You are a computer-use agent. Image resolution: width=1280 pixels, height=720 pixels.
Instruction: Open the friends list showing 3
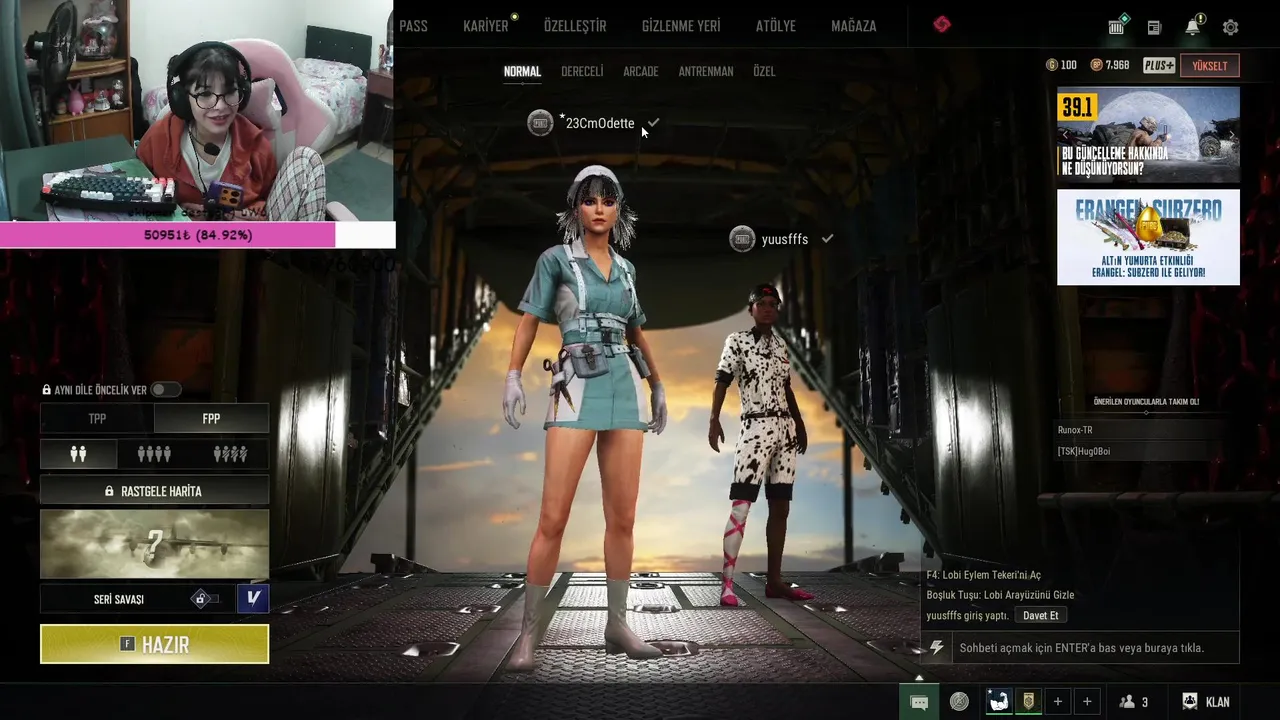point(1134,702)
